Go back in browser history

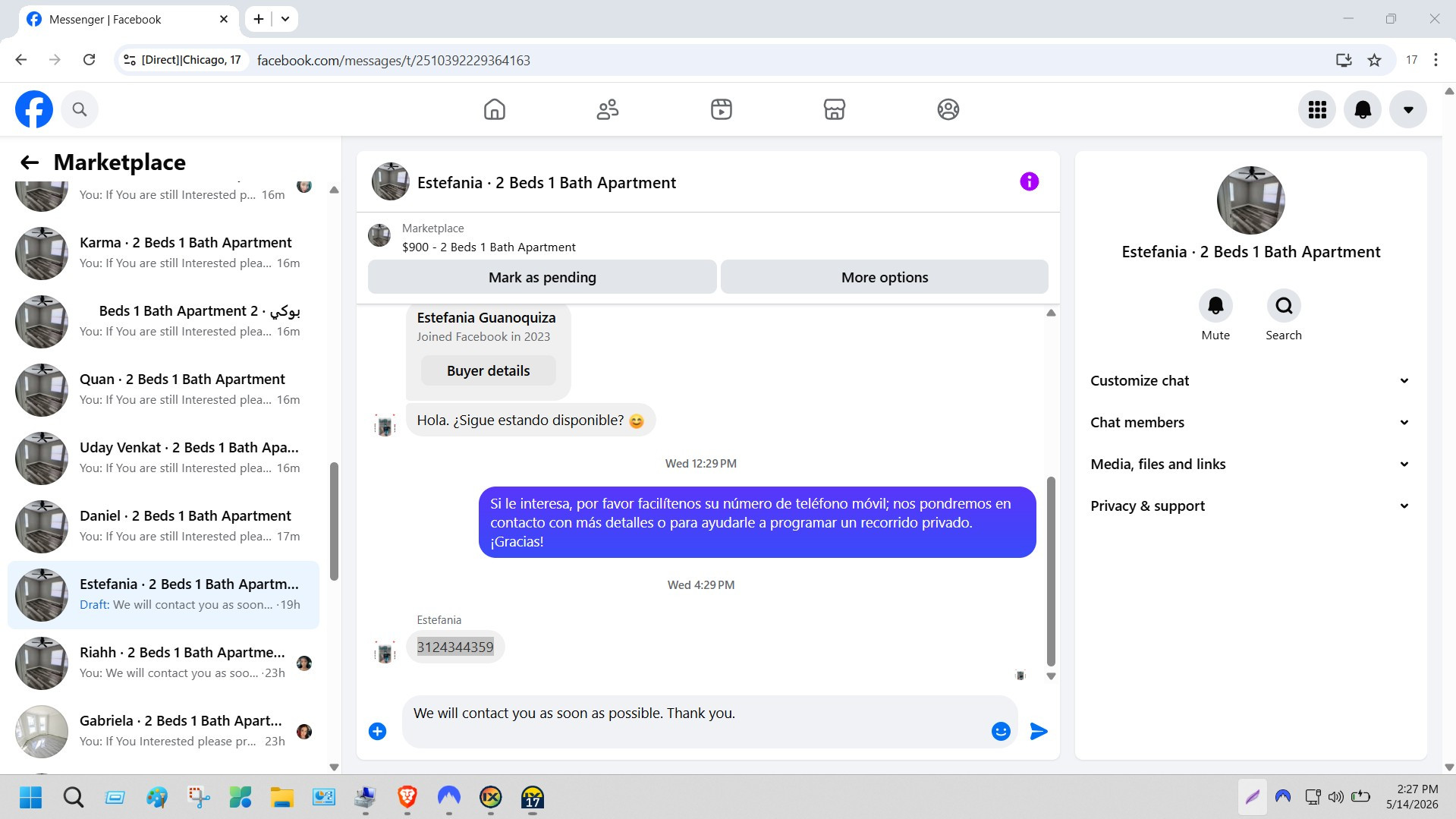click(21, 60)
